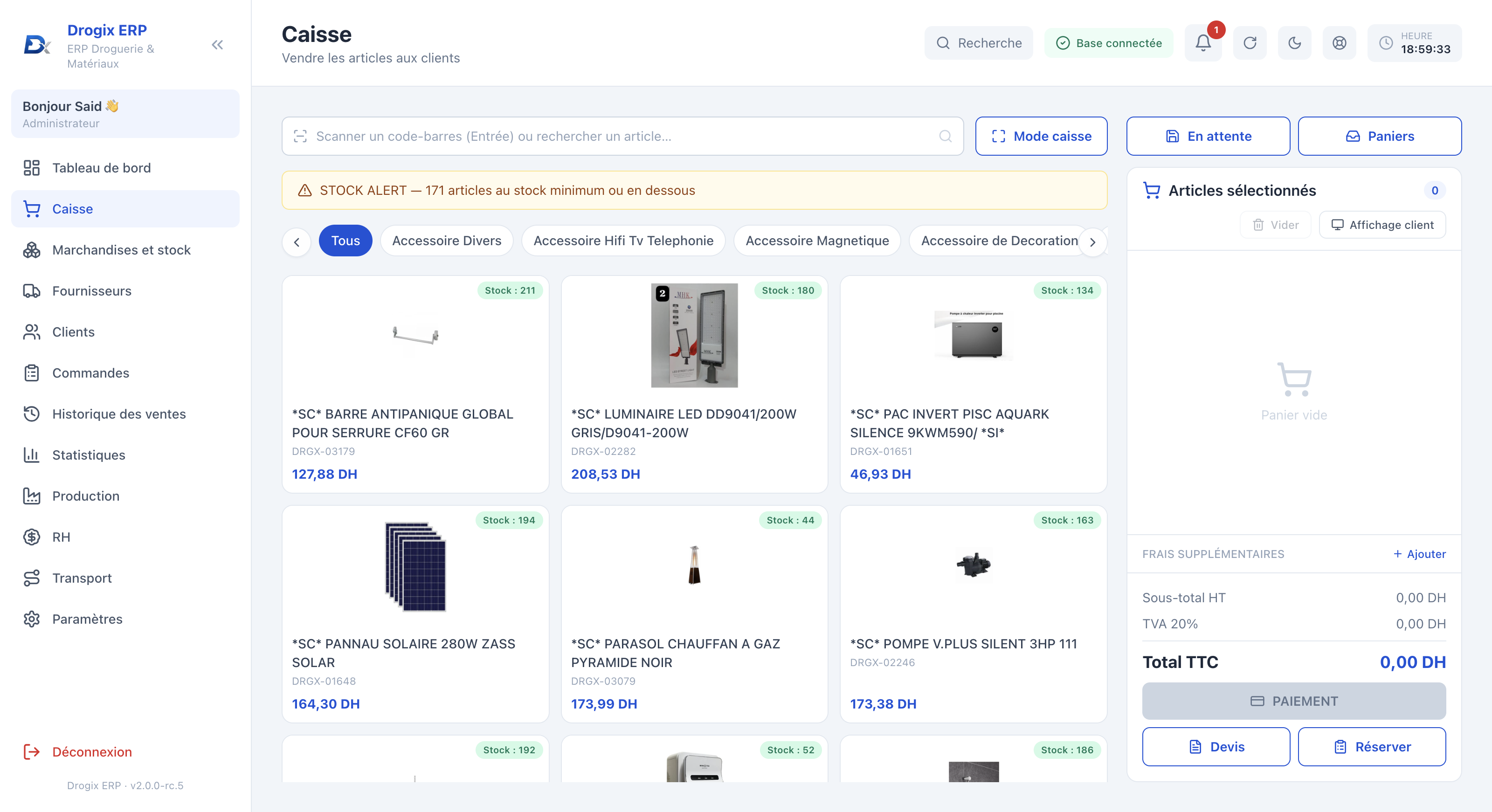Open the Statistiques page
The image size is (1492, 812).
125,454
